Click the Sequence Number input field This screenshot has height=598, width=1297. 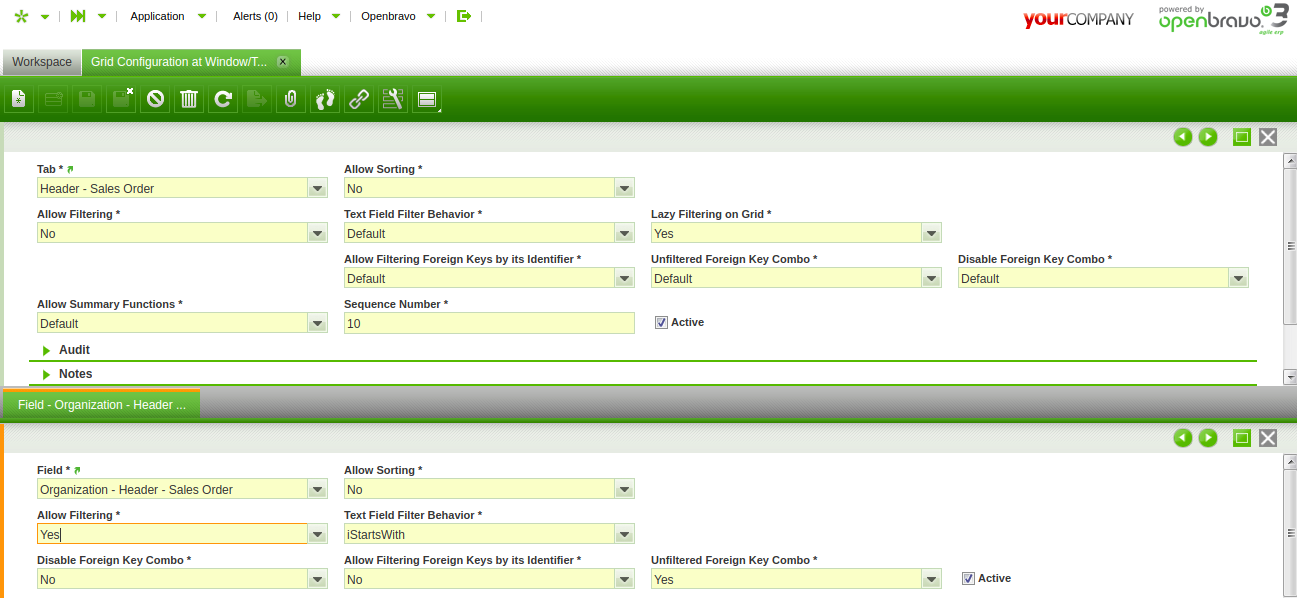(489, 323)
